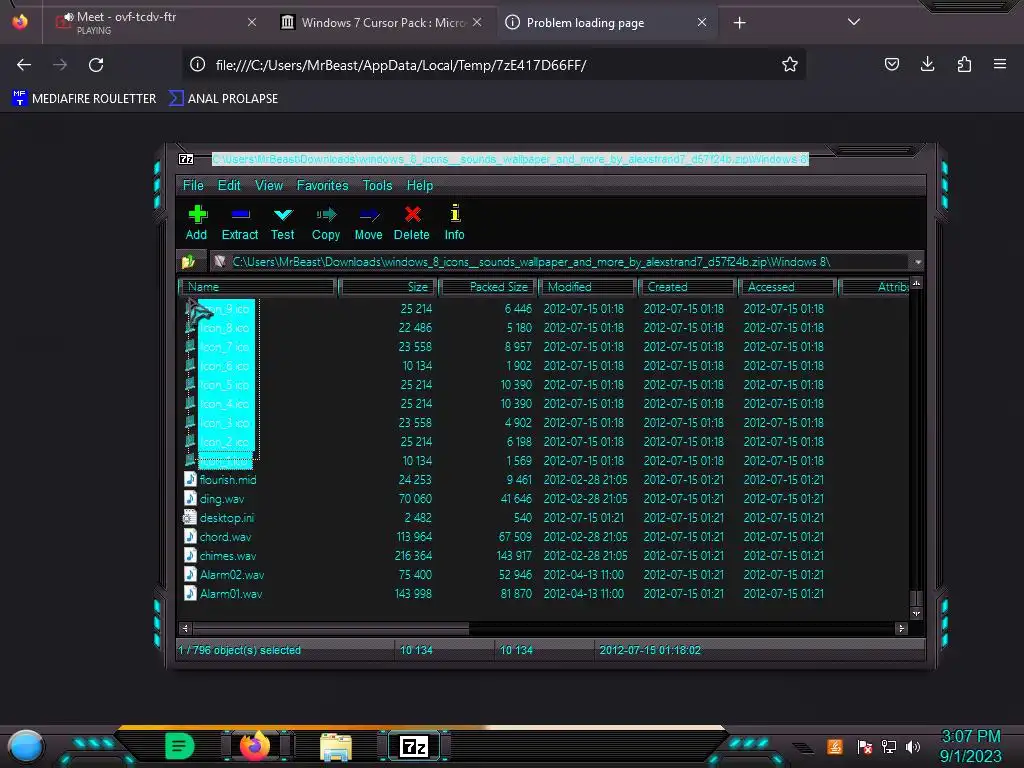This screenshot has width=1024, height=768.
Task: Open the Help menu
Action: [420, 185]
